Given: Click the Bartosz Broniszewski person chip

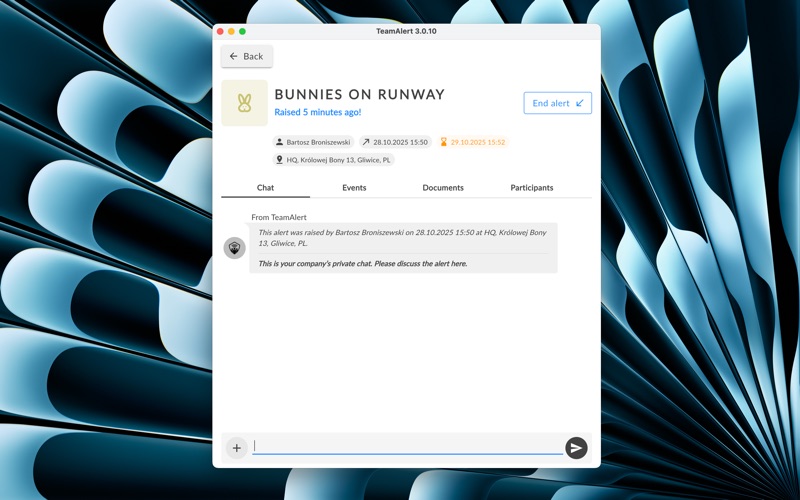Looking at the screenshot, I should [313, 142].
